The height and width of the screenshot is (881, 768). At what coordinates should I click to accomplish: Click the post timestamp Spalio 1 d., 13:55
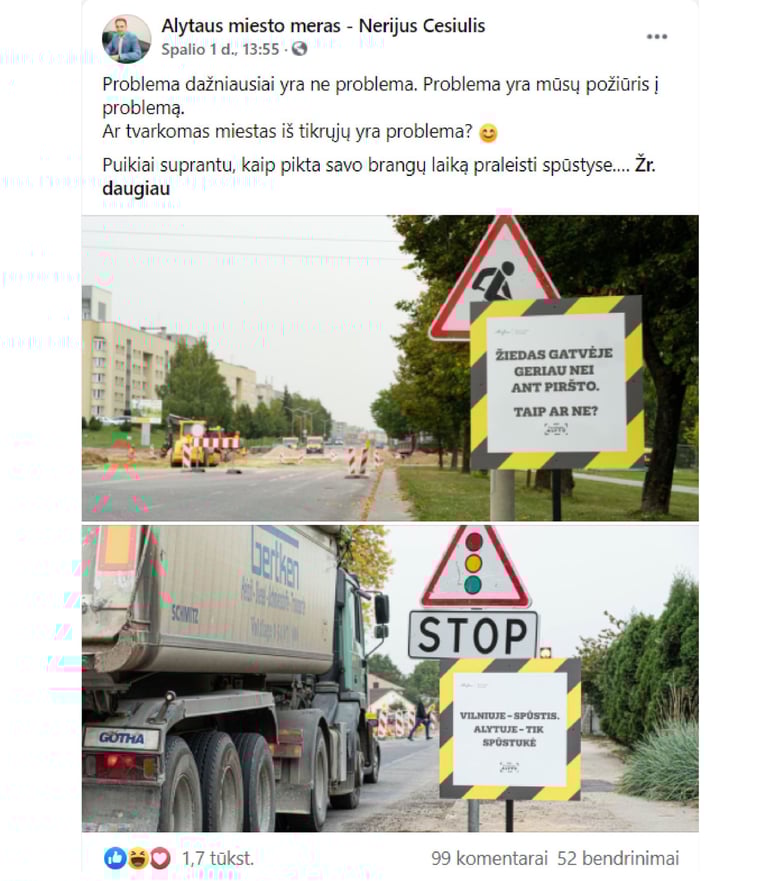pos(220,49)
